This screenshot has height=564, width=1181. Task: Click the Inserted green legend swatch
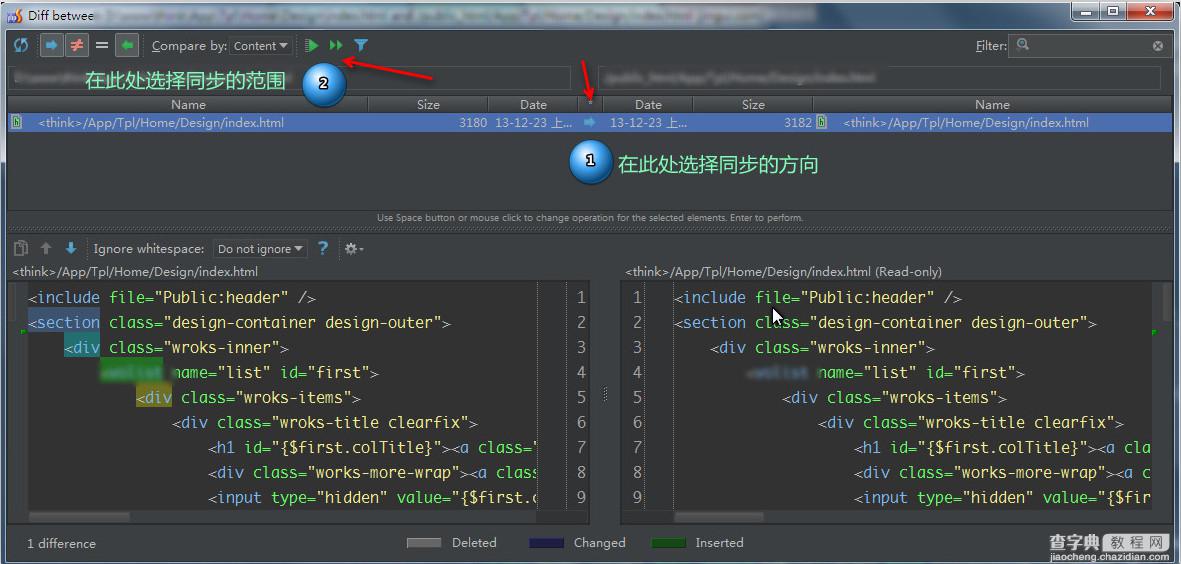pyautogui.click(x=668, y=543)
